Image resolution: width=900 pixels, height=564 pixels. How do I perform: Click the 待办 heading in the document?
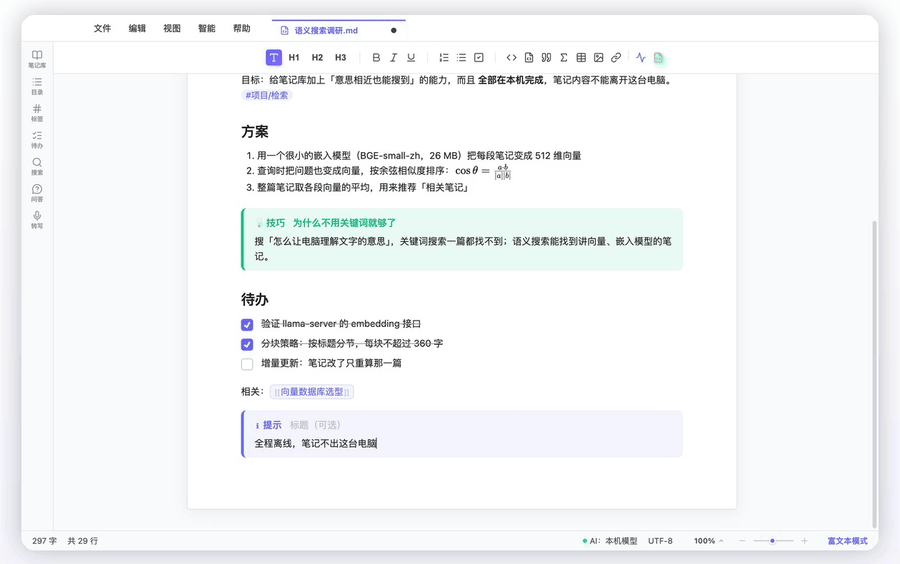point(255,299)
